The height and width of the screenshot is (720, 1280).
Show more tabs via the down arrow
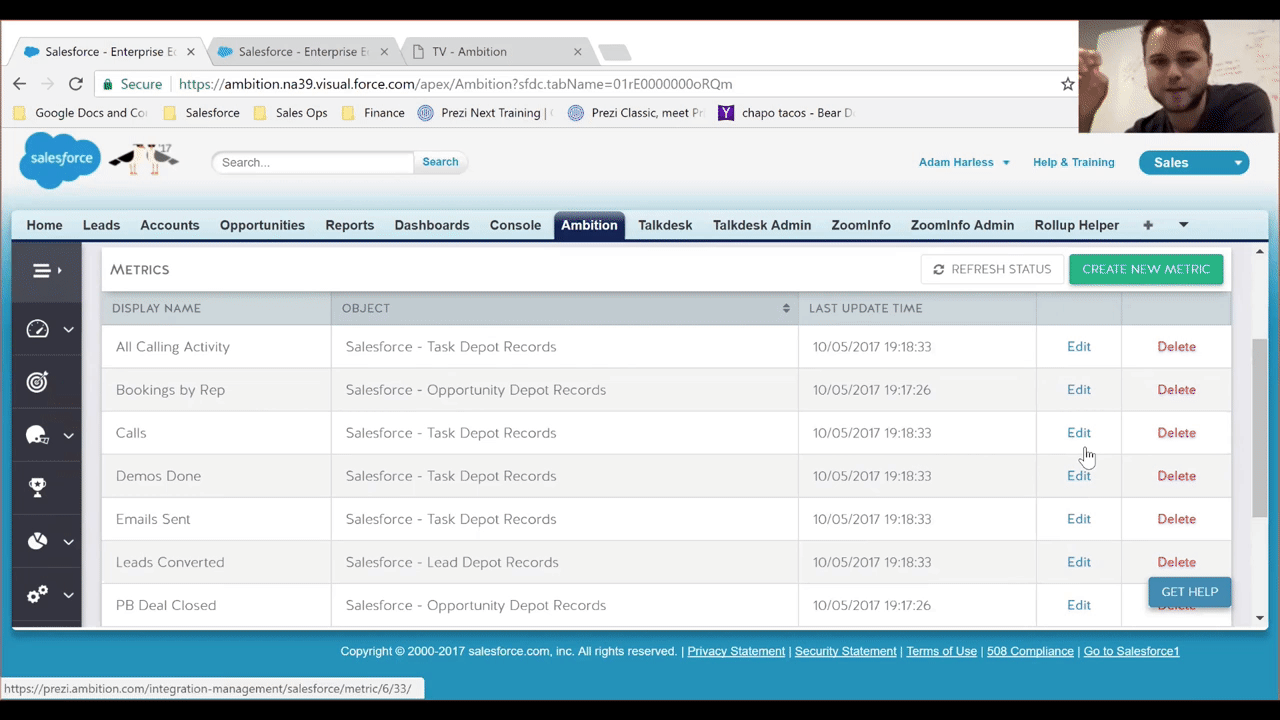[x=1184, y=225]
